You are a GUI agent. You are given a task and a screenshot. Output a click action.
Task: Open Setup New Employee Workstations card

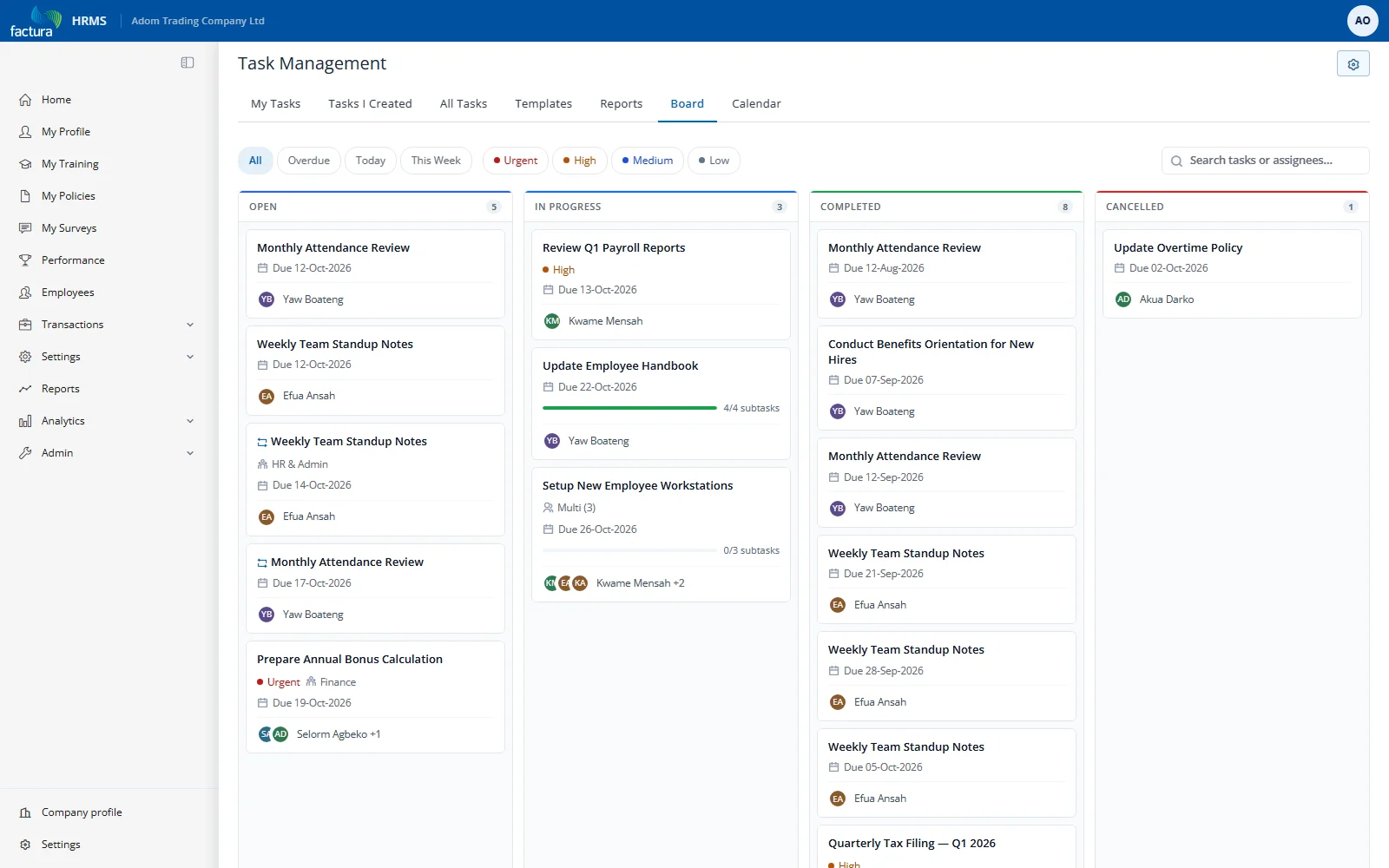(661, 535)
